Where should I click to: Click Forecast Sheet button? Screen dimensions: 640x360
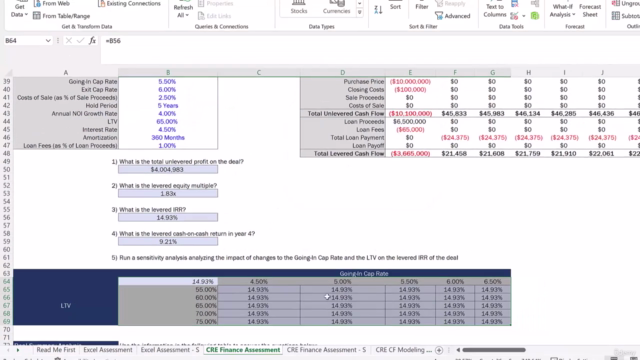590,10
